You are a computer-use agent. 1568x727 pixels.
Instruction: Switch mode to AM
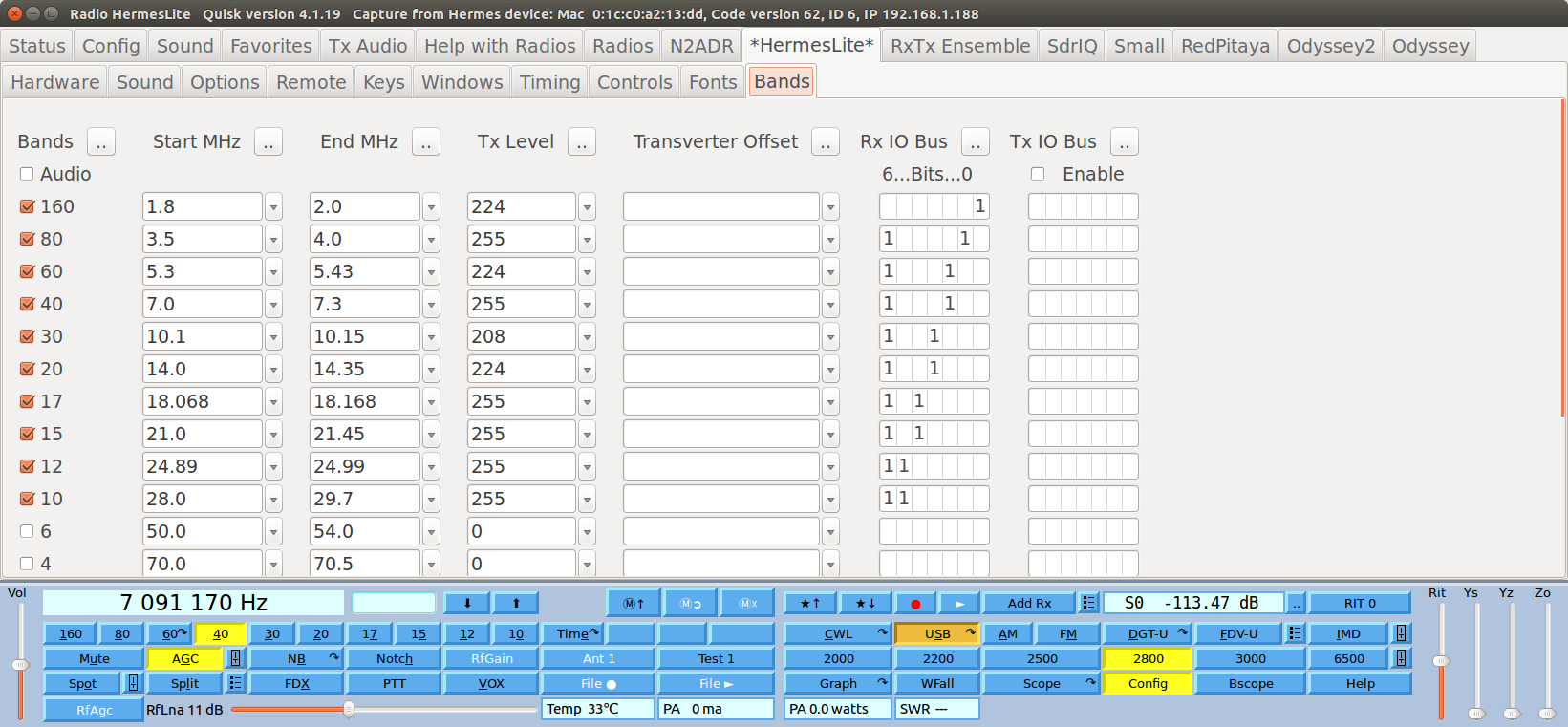point(1007,633)
